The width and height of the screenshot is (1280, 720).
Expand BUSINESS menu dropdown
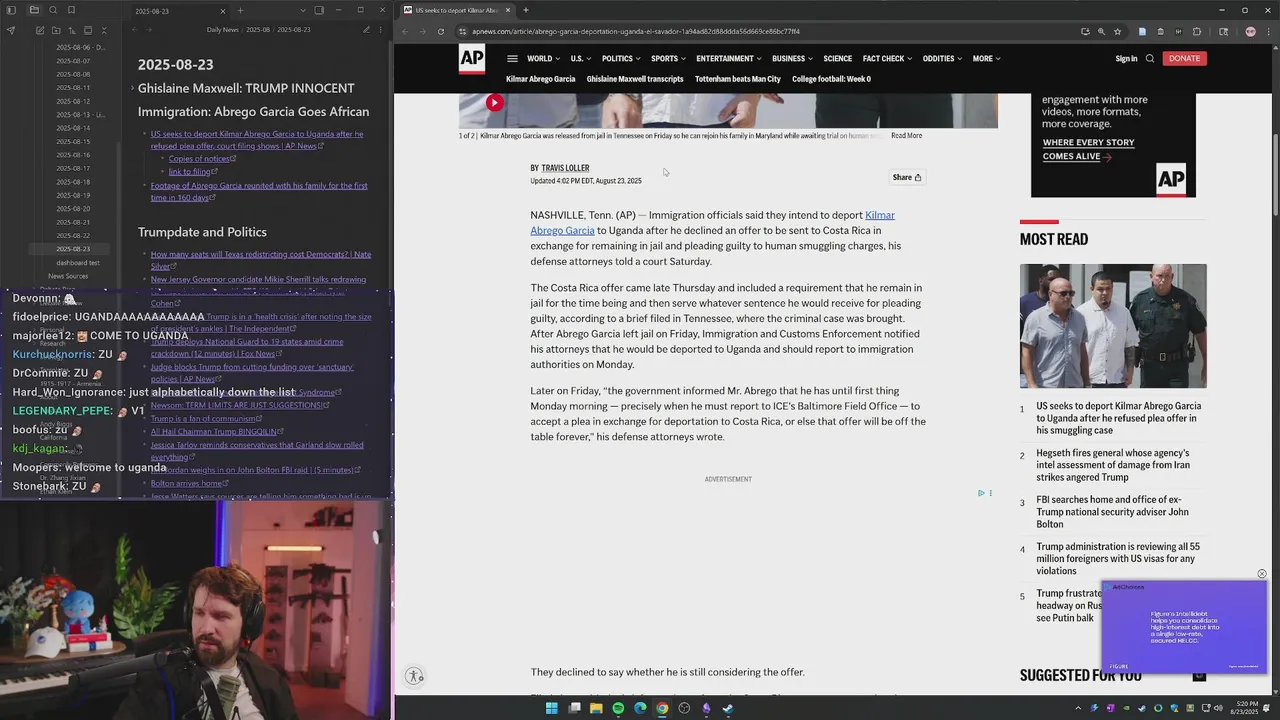[792, 59]
